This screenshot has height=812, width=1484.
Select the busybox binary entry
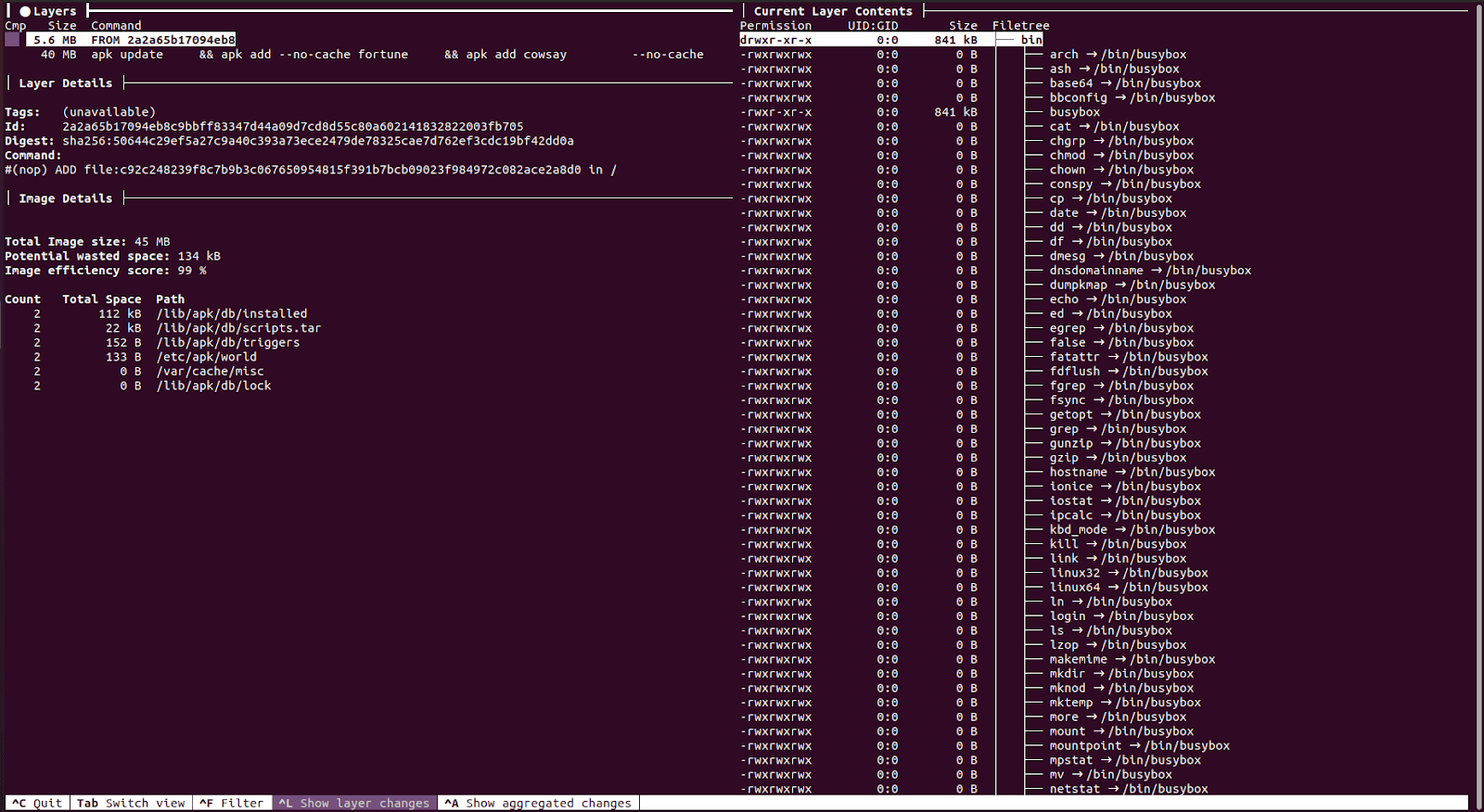(x=1074, y=112)
